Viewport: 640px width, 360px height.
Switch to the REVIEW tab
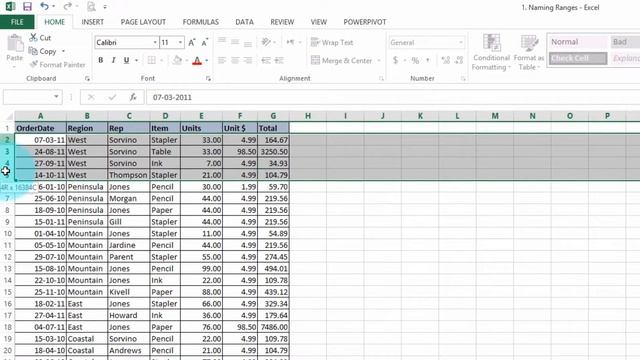coord(282,22)
